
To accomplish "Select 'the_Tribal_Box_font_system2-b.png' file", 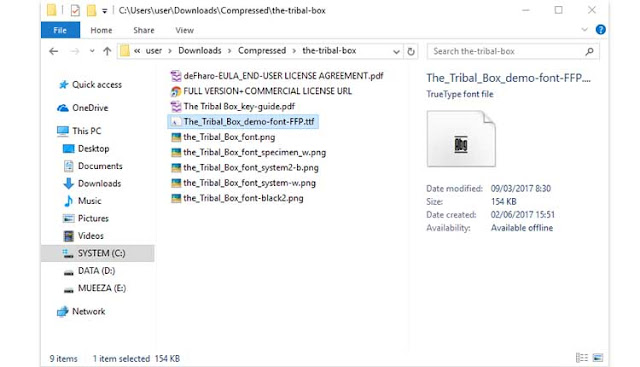I will pos(244,168).
